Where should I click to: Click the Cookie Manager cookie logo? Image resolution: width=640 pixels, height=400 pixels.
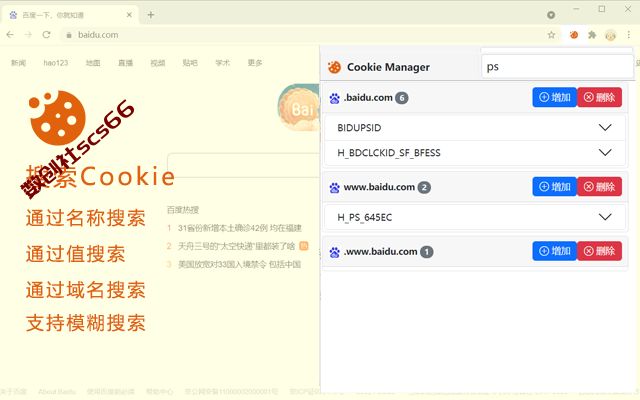[334, 67]
